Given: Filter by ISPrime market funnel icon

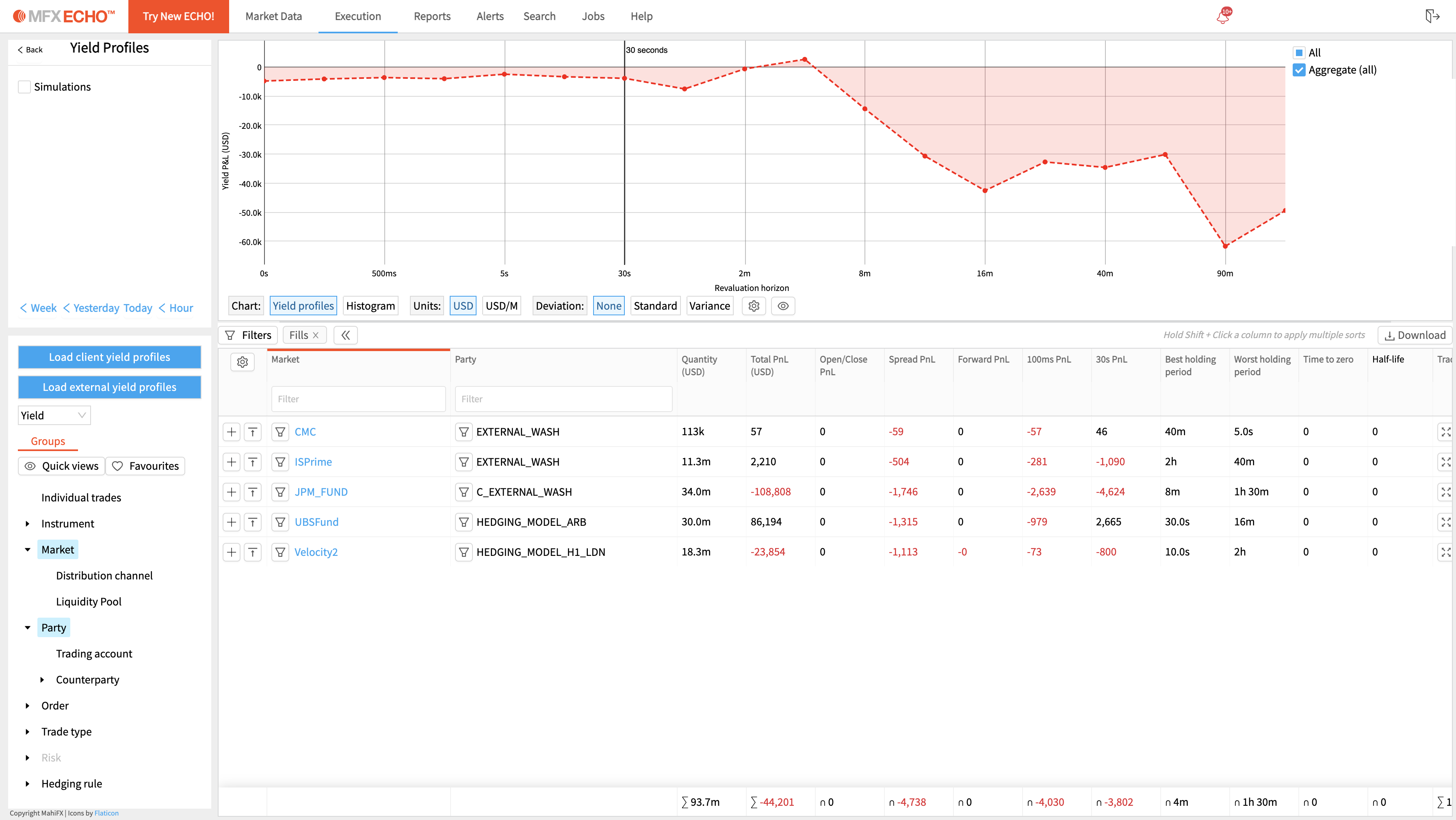Looking at the screenshot, I should coord(280,462).
